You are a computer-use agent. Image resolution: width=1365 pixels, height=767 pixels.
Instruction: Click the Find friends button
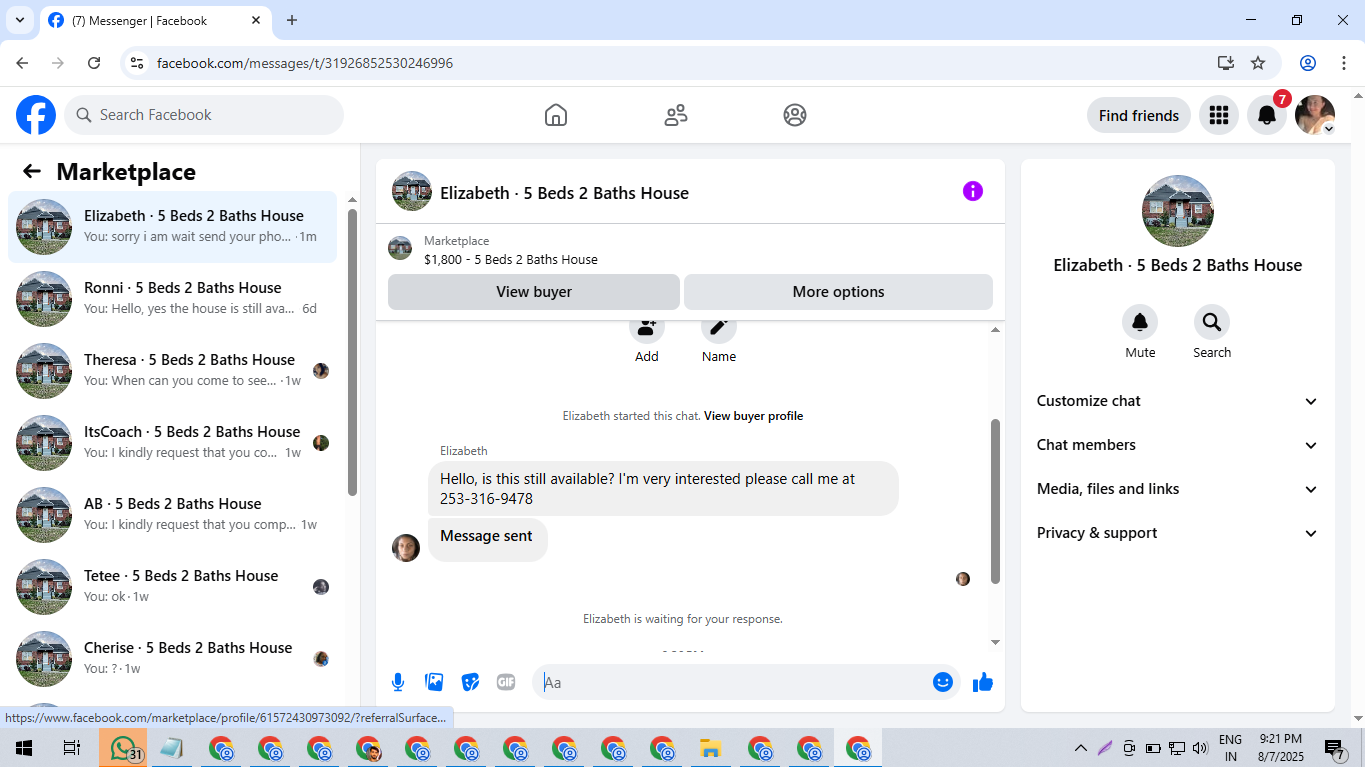pyautogui.click(x=1139, y=115)
